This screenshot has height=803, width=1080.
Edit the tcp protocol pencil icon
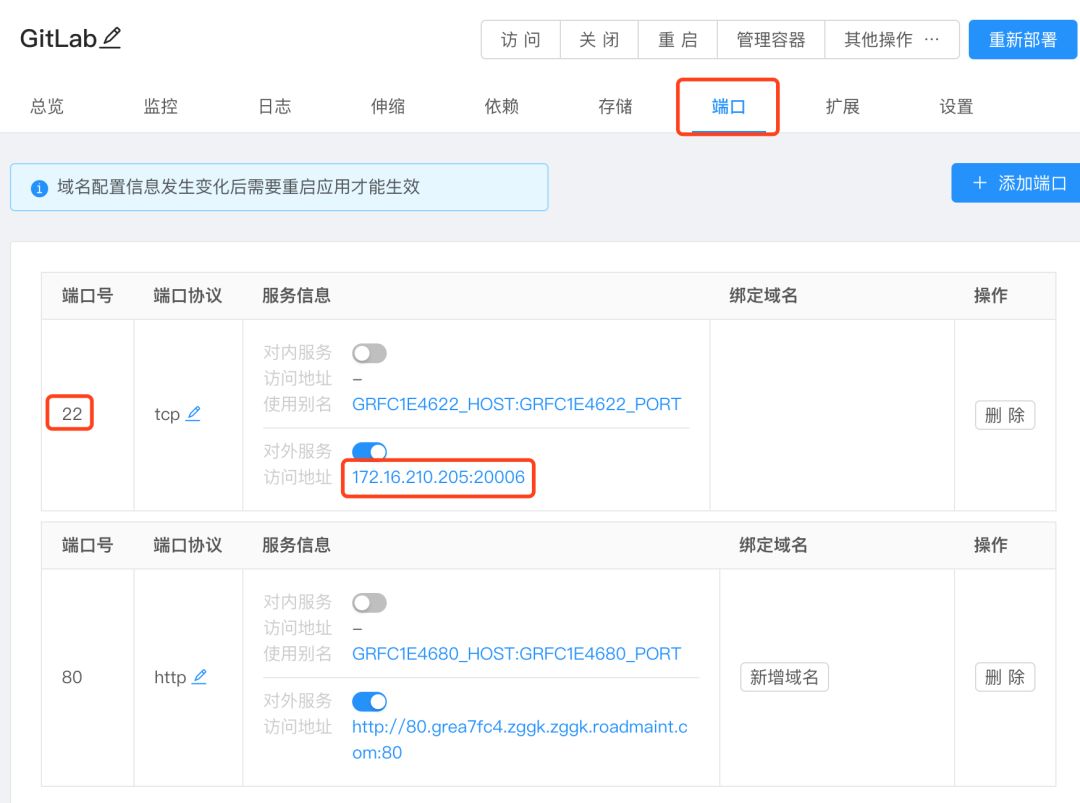click(x=194, y=413)
